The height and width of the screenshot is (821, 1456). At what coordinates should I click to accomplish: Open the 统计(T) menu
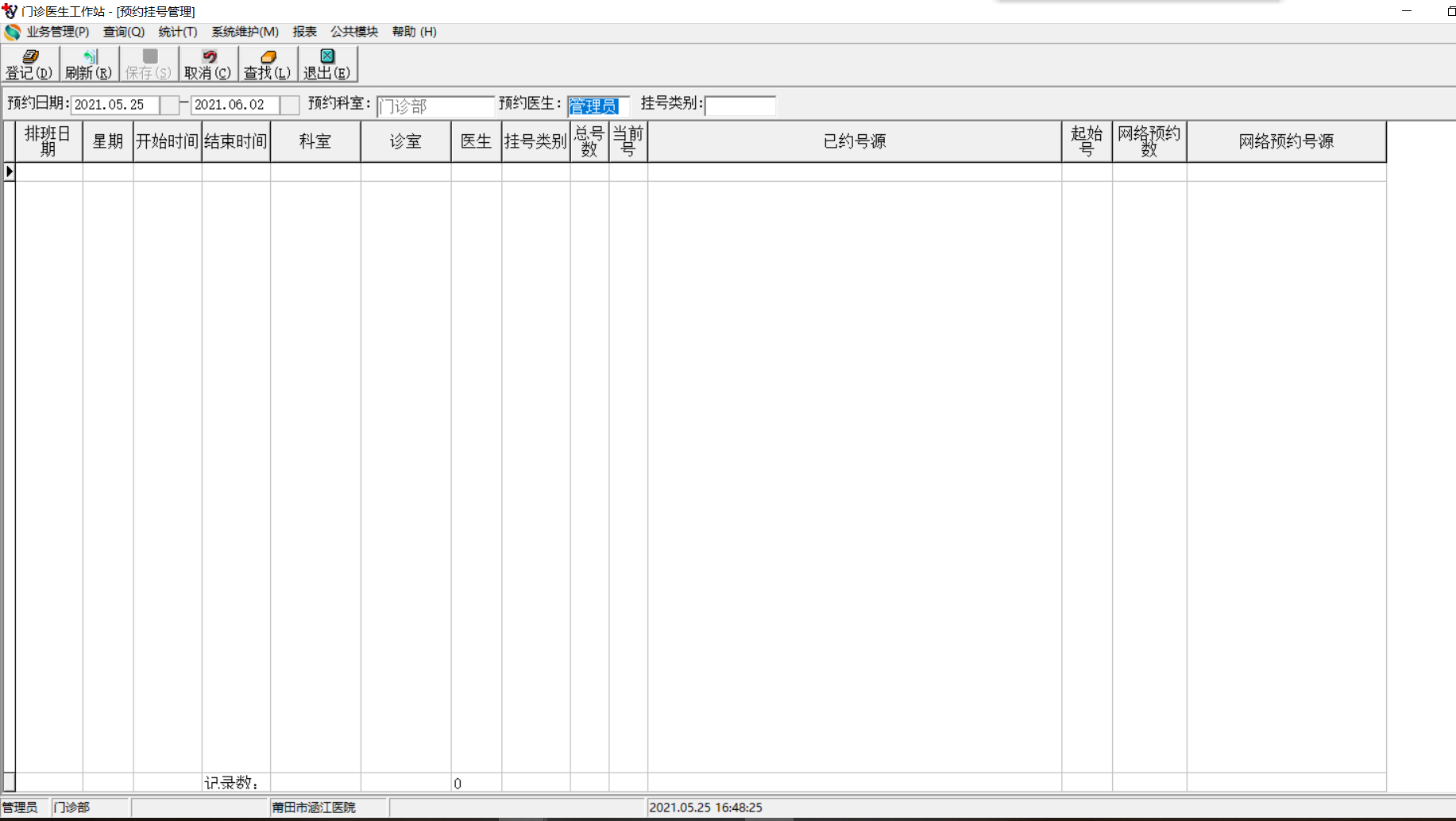[178, 32]
